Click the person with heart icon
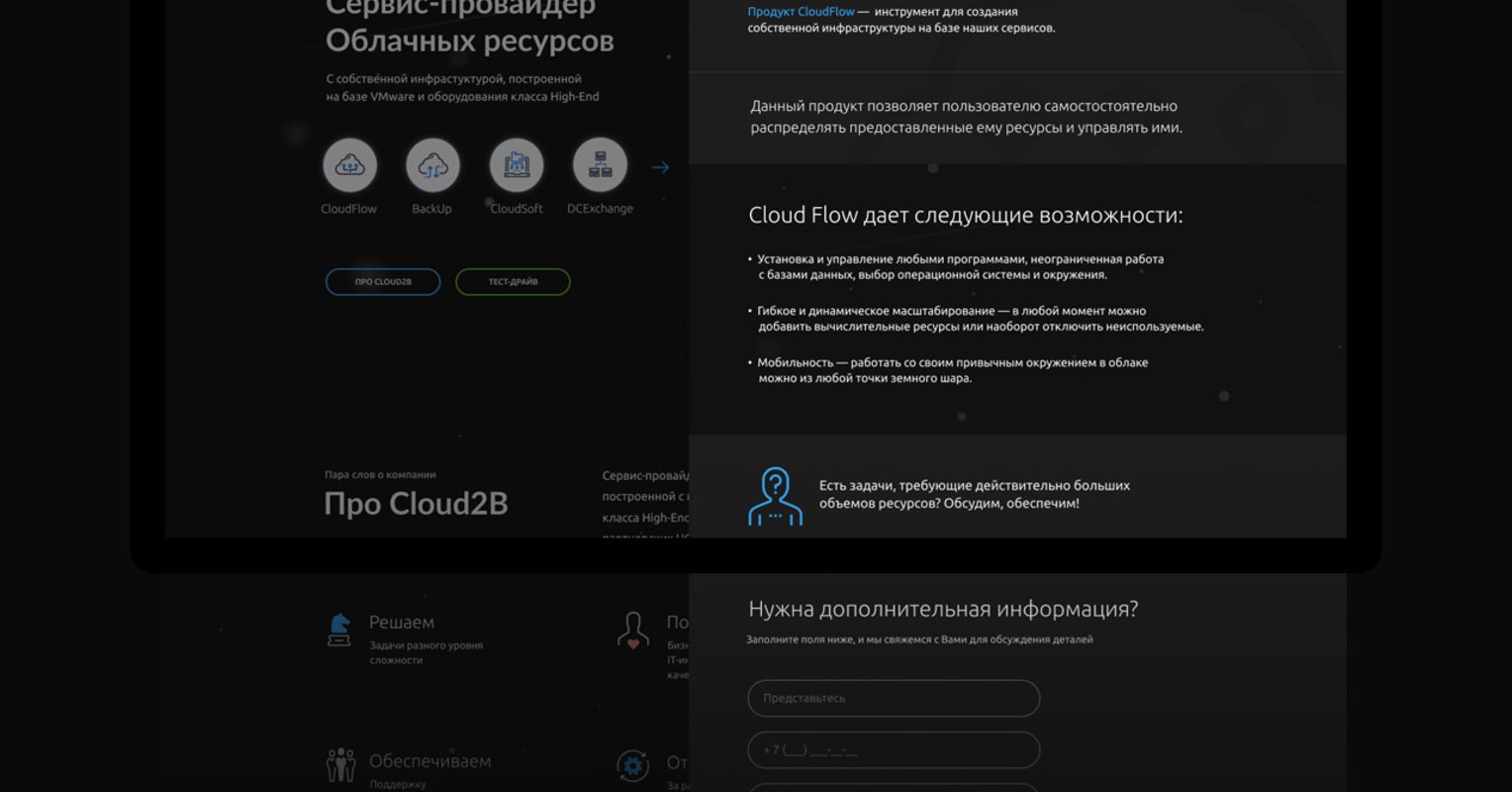Screen dimensions: 1512x792 click(x=632, y=630)
